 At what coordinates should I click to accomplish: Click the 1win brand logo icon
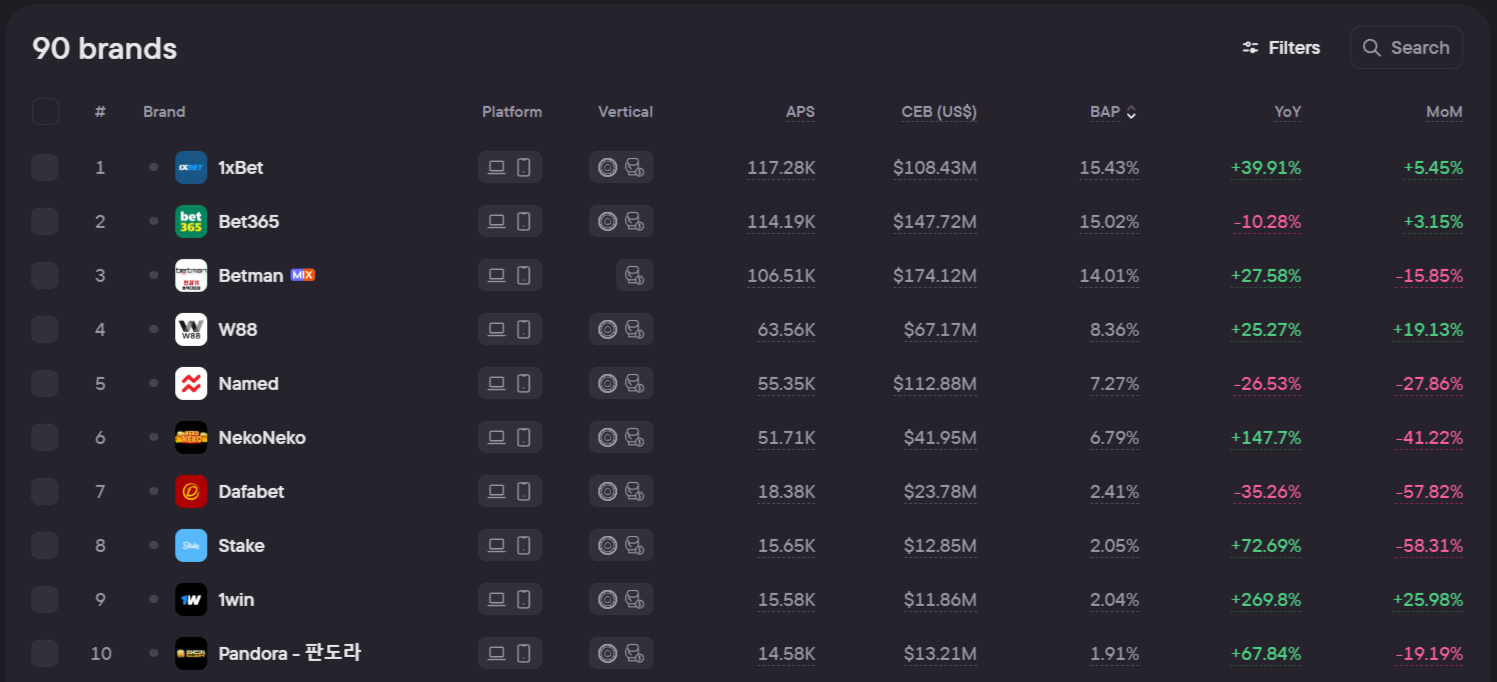point(191,600)
